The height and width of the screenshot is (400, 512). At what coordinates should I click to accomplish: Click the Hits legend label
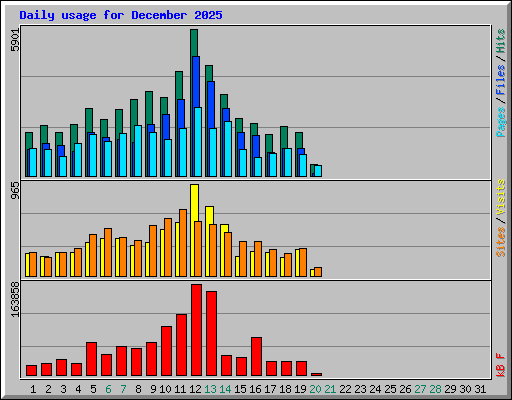[501, 41]
